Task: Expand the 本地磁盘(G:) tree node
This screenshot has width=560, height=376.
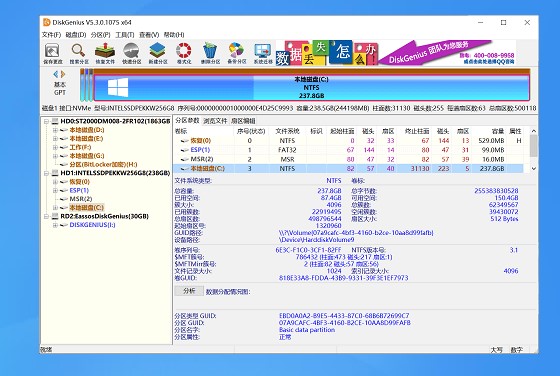Action: coord(55,156)
